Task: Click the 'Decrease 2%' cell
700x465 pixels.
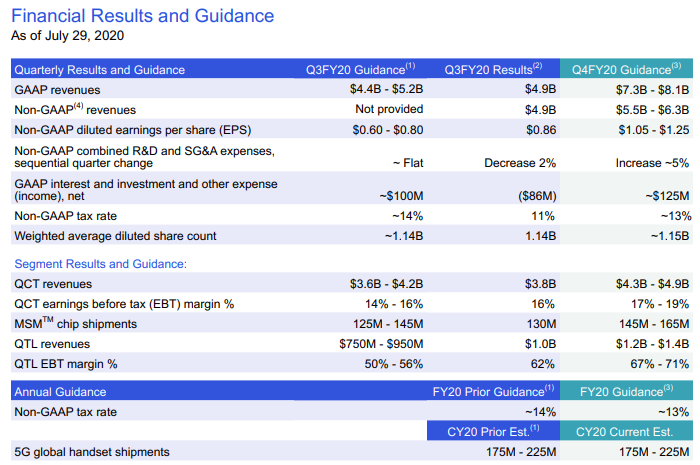Action: click(x=520, y=163)
